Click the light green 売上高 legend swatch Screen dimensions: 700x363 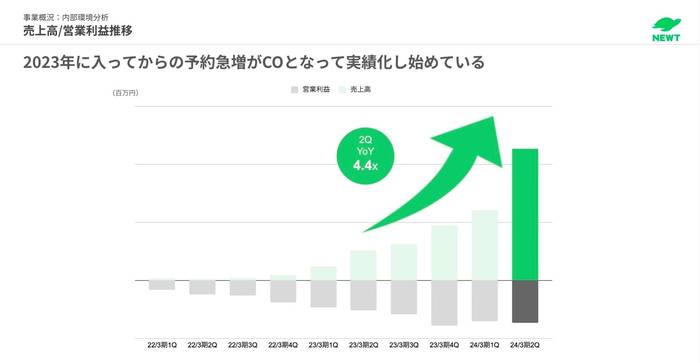(x=342, y=90)
